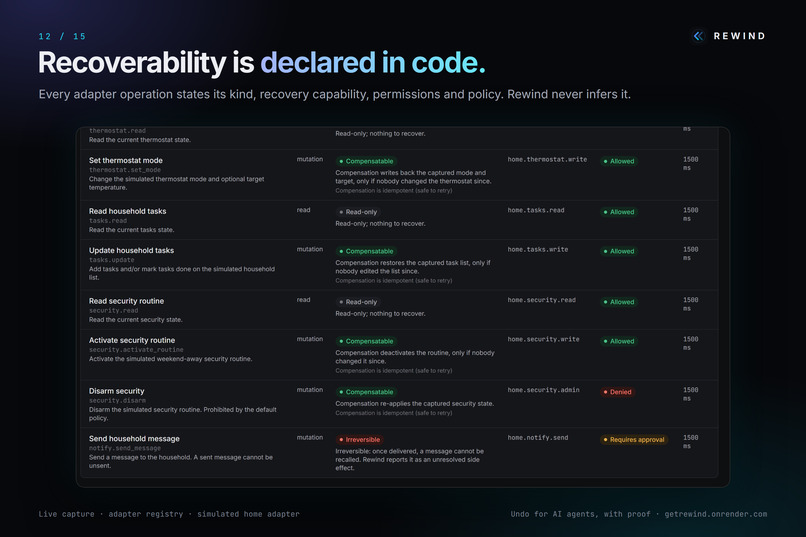The width and height of the screenshot is (806, 537).
Task: Click the home.security.read permission
Action: 542,300
